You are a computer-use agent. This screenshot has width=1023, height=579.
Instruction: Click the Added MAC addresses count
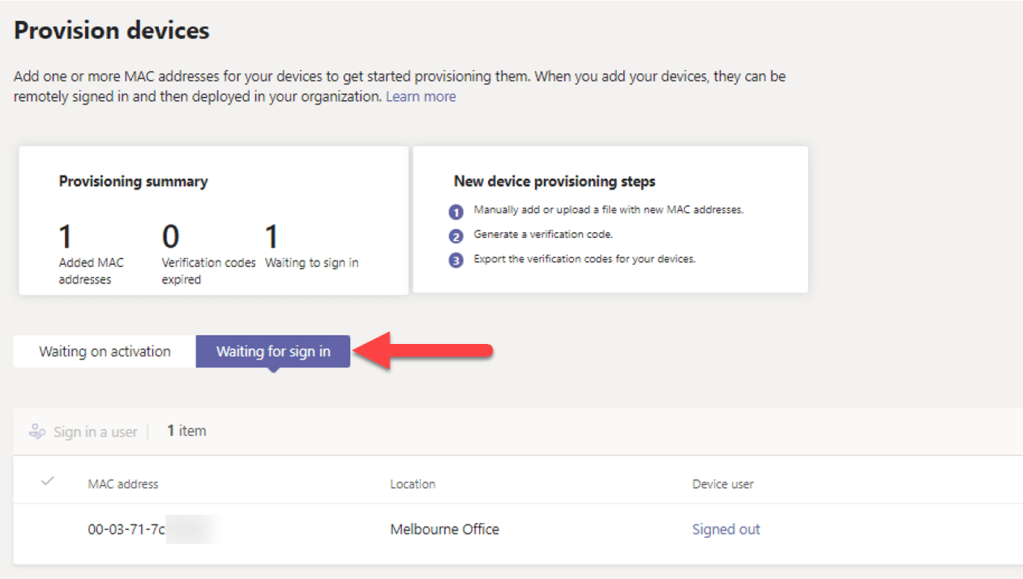pyautogui.click(x=66, y=238)
